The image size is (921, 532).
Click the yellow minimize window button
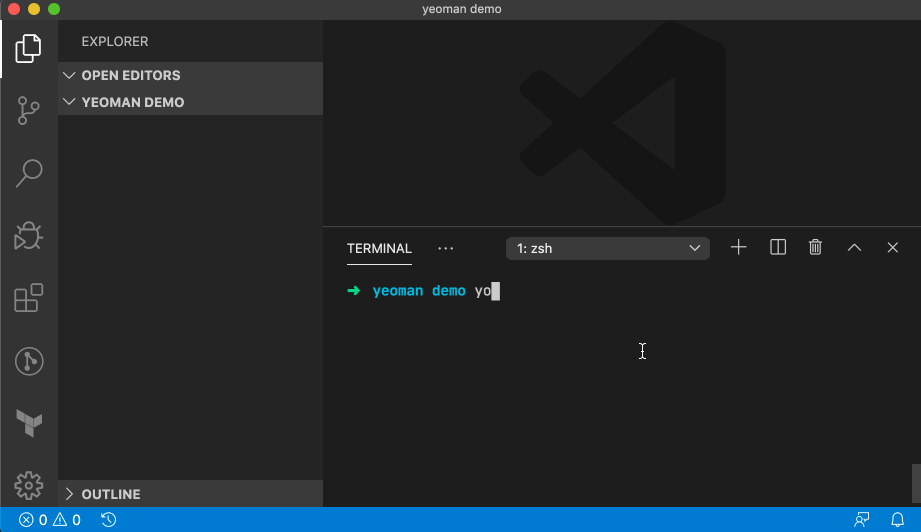point(34,9)
